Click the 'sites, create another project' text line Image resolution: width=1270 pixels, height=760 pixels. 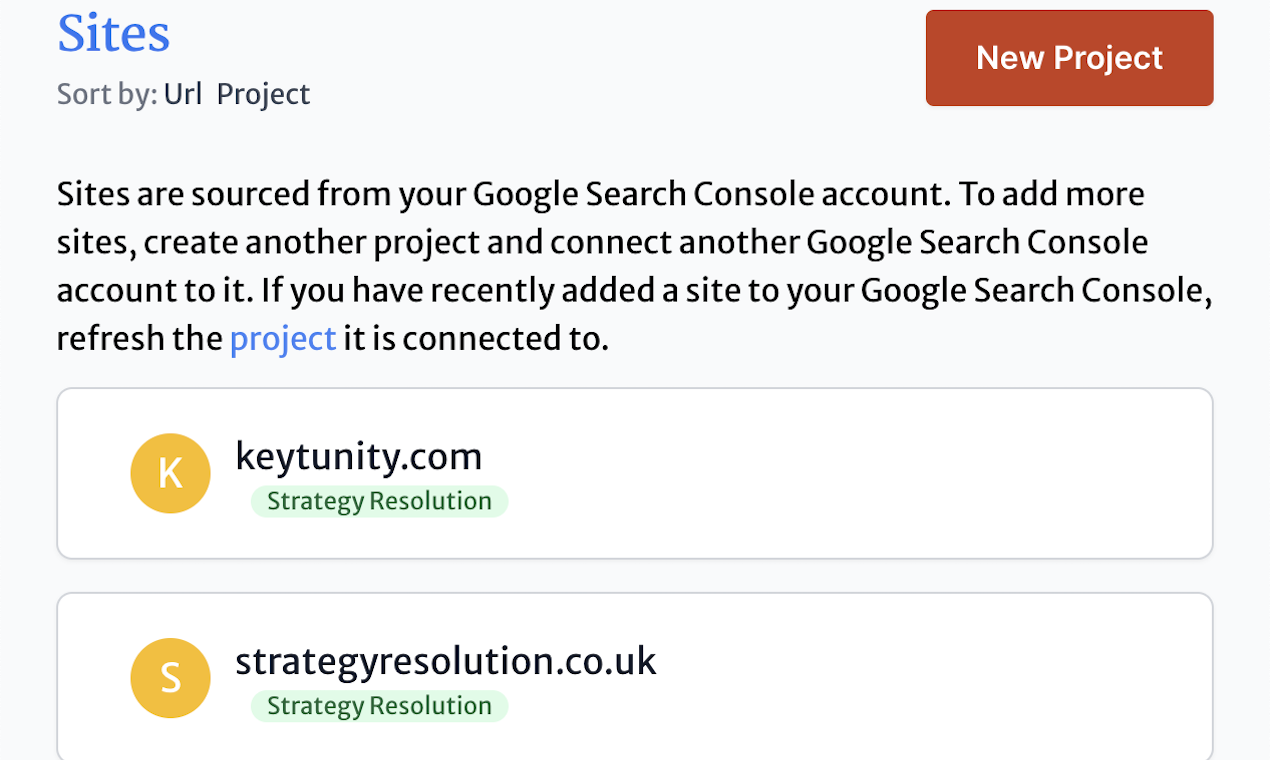(x=600, y=242)
